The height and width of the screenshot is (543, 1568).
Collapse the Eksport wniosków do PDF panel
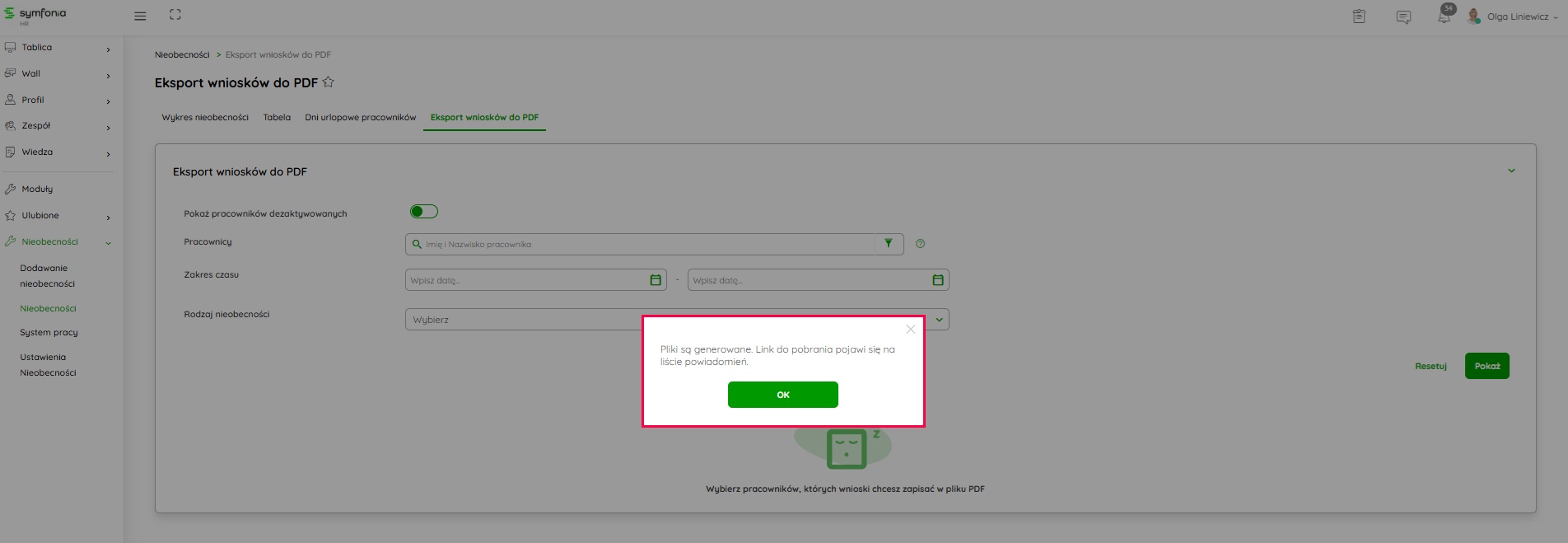click(1511, 171)
